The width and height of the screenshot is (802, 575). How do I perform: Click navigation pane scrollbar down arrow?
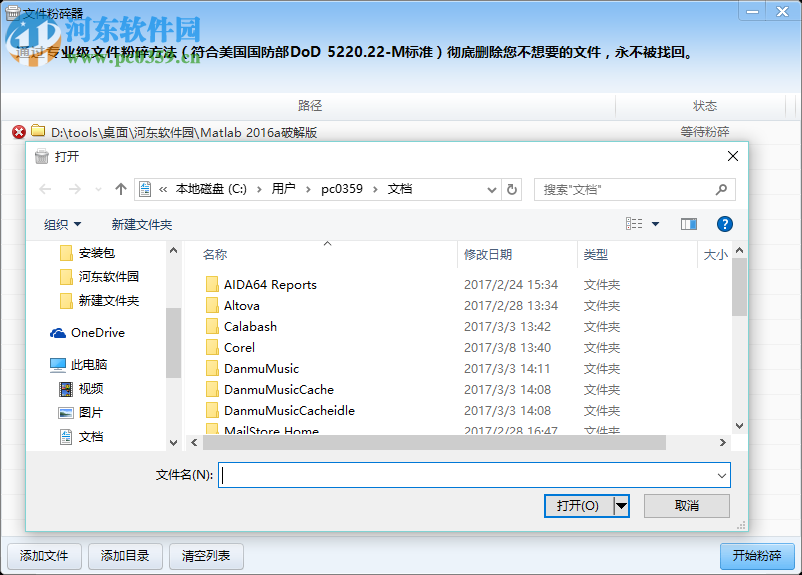click(x=173, y=443)
